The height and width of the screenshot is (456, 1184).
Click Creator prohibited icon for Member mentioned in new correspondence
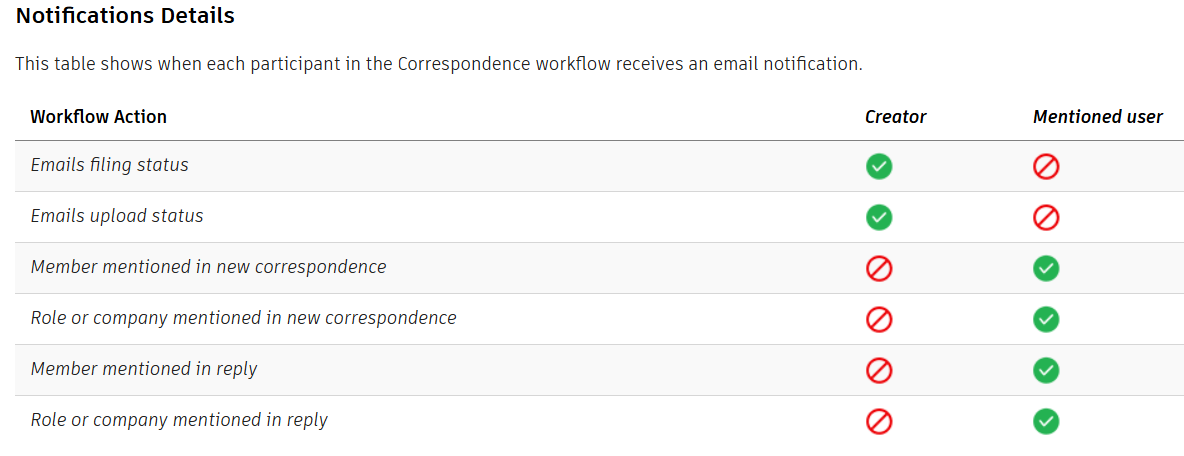coord(879,268)
